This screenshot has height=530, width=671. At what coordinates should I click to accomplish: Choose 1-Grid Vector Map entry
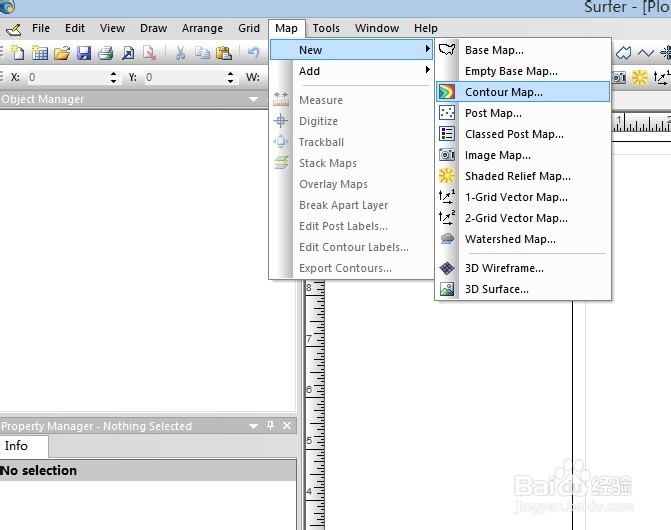(523, 197)
